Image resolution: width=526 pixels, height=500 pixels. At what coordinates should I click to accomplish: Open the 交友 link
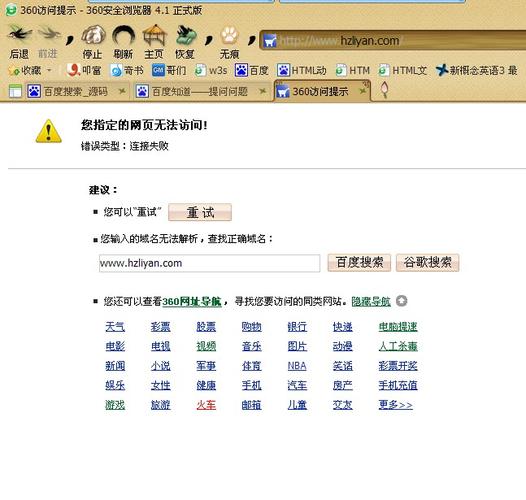click(343, 405)
